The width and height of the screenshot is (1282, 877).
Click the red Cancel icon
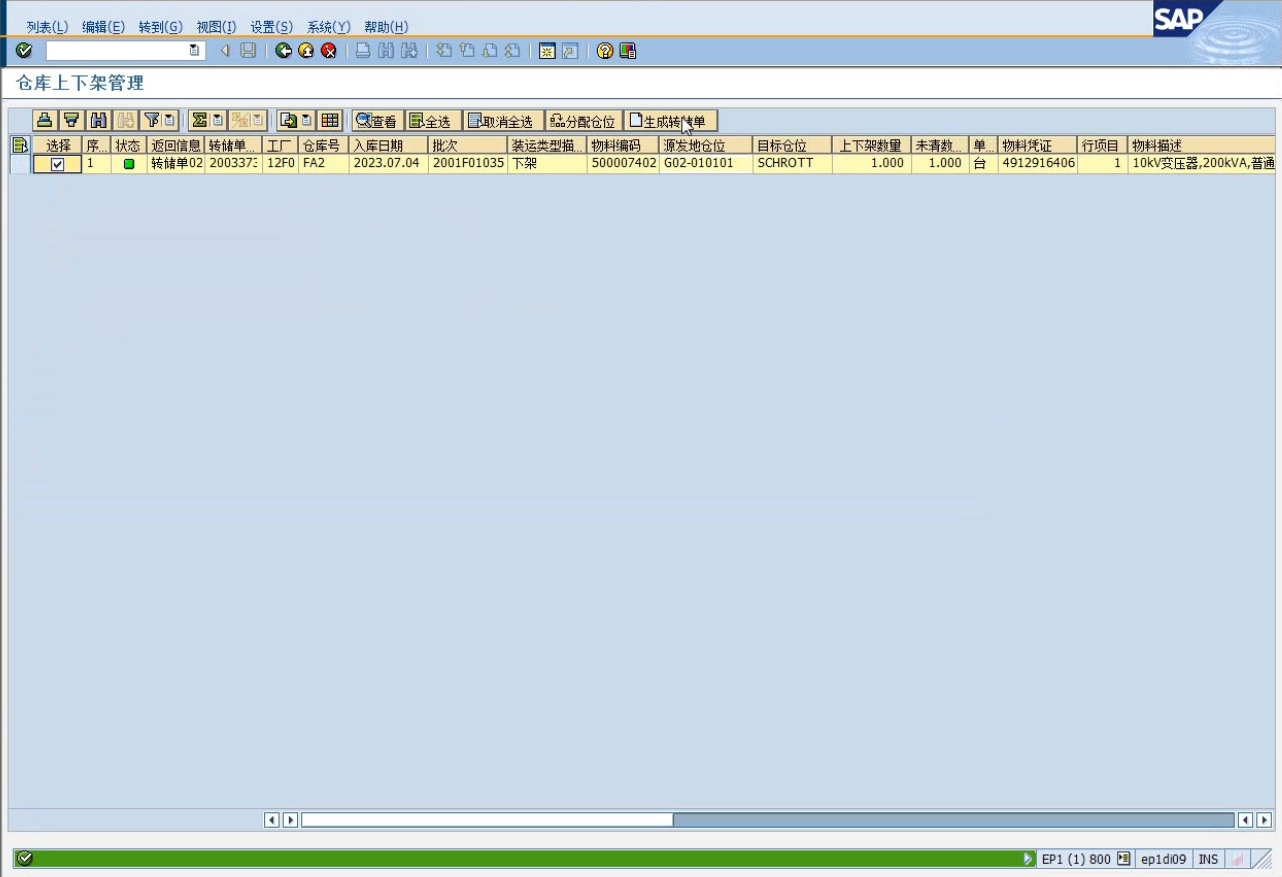pos(328,51)
